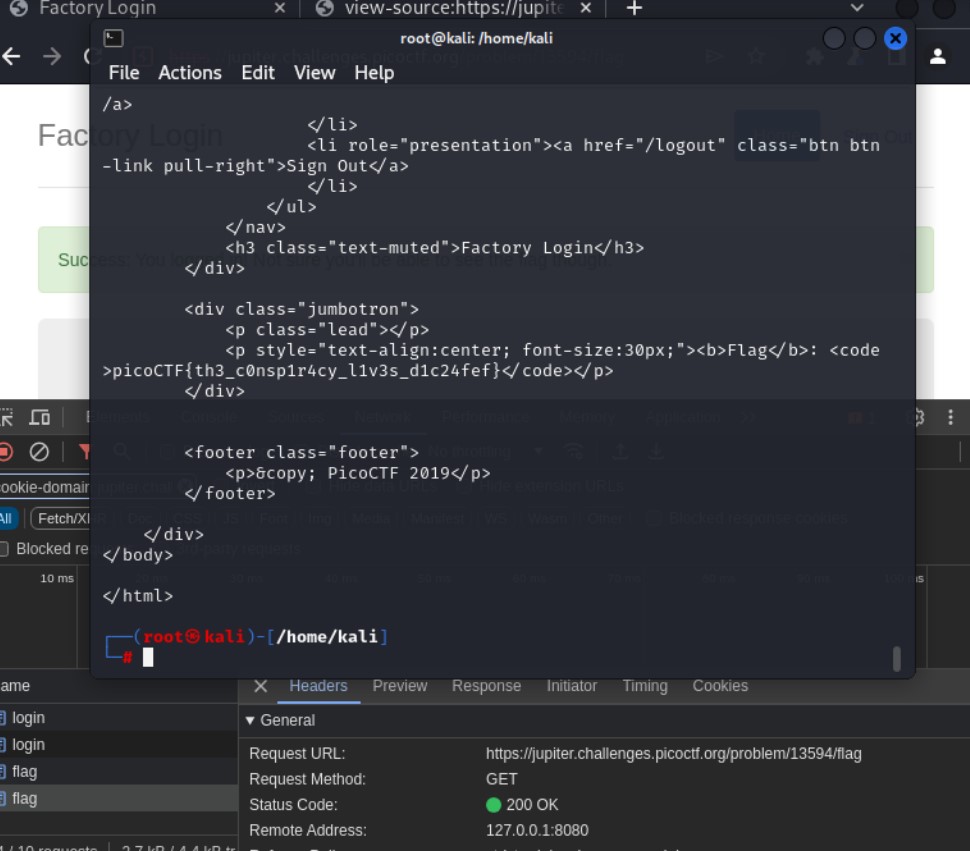Select the All filter in the network panel
Image resolution: width=970 pixels, height=851 pixels.
click(9, 518)
